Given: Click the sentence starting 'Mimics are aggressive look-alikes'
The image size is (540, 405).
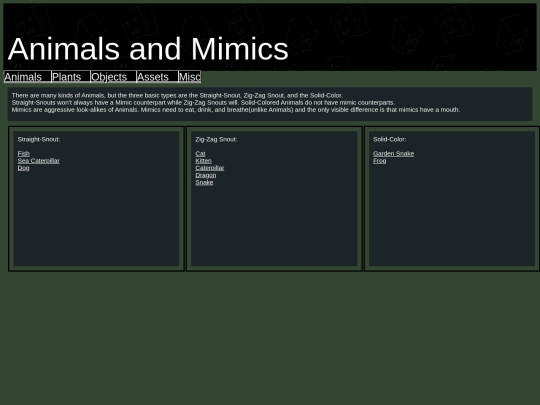Looking at the screenshot, I should pyautogui.click(x=236, y=110).
